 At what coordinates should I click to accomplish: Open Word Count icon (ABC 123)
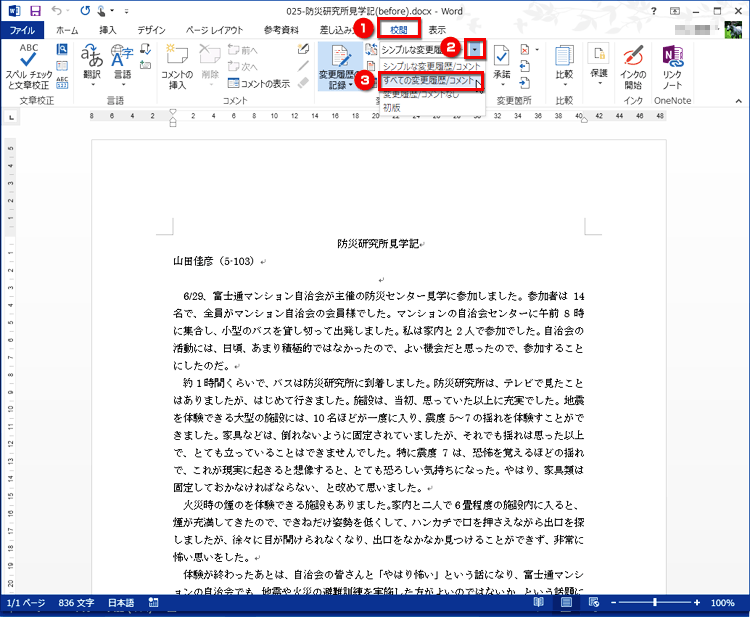coord(62,83)
